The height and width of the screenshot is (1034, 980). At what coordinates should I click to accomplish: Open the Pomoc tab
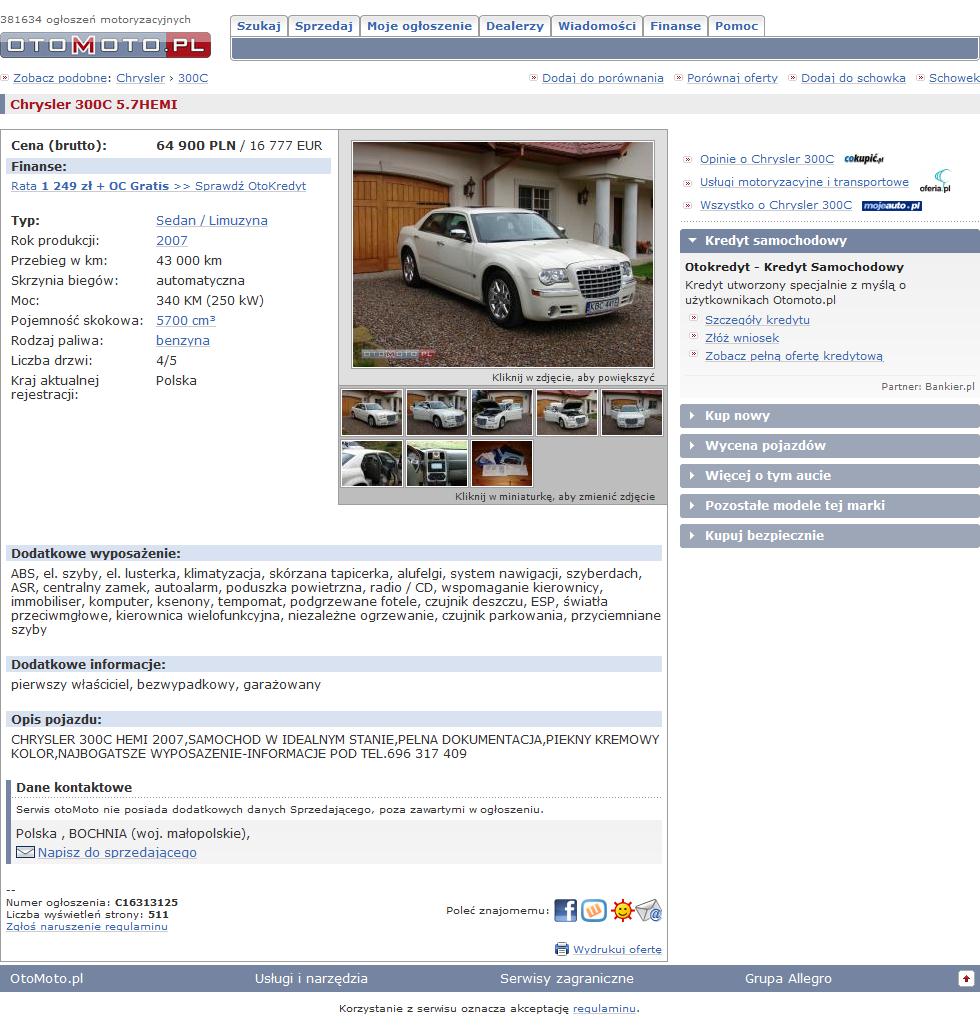pyautogui.click(x=737, y=26)
